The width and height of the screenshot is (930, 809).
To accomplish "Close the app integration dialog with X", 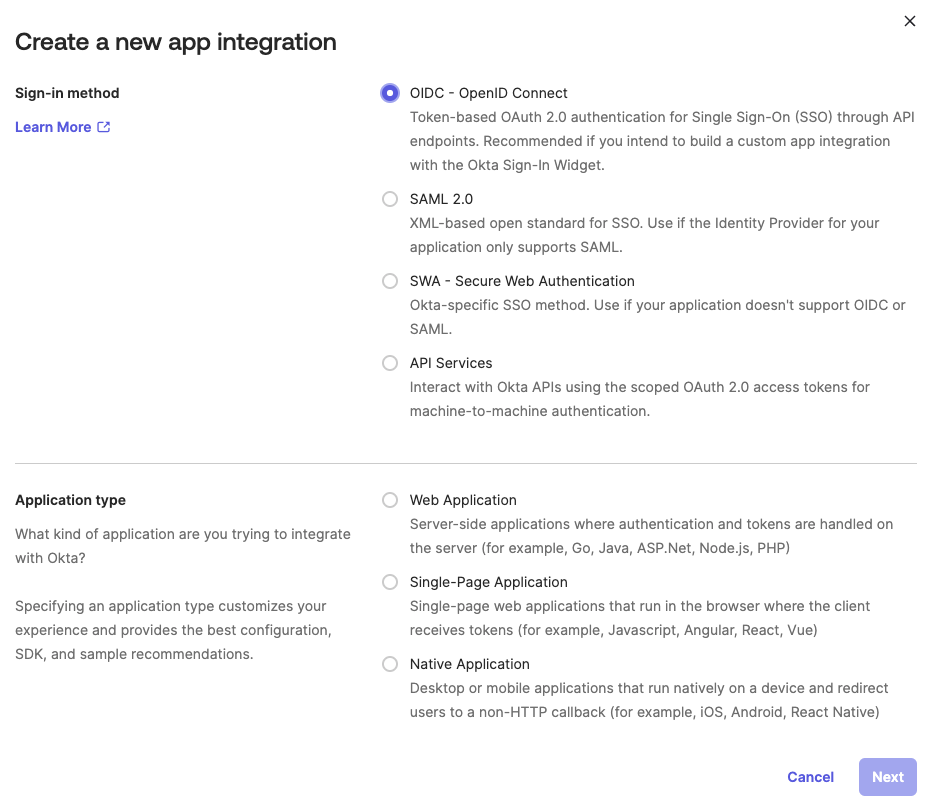I will [x=909, y=21].
